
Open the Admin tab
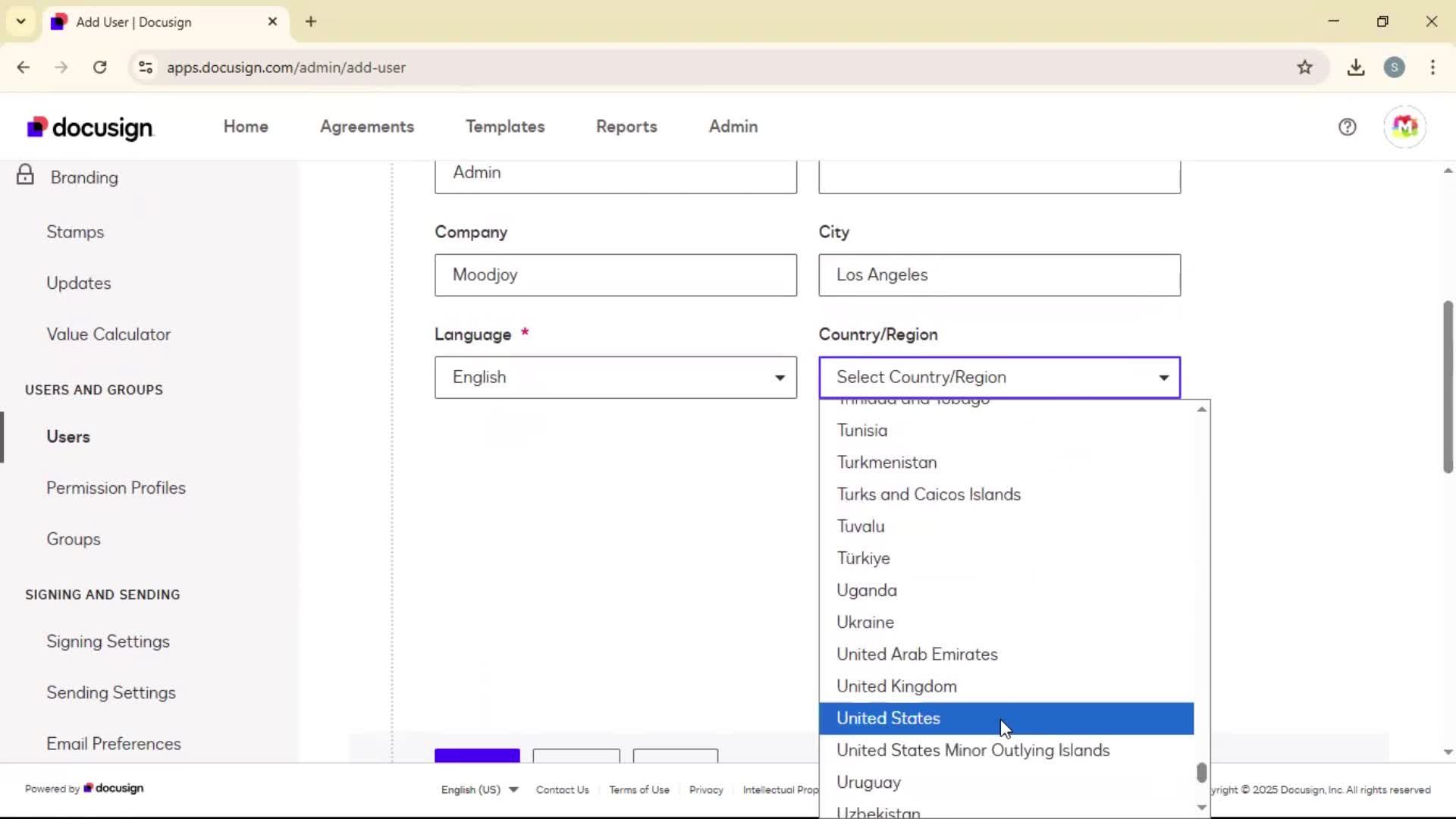733,127
